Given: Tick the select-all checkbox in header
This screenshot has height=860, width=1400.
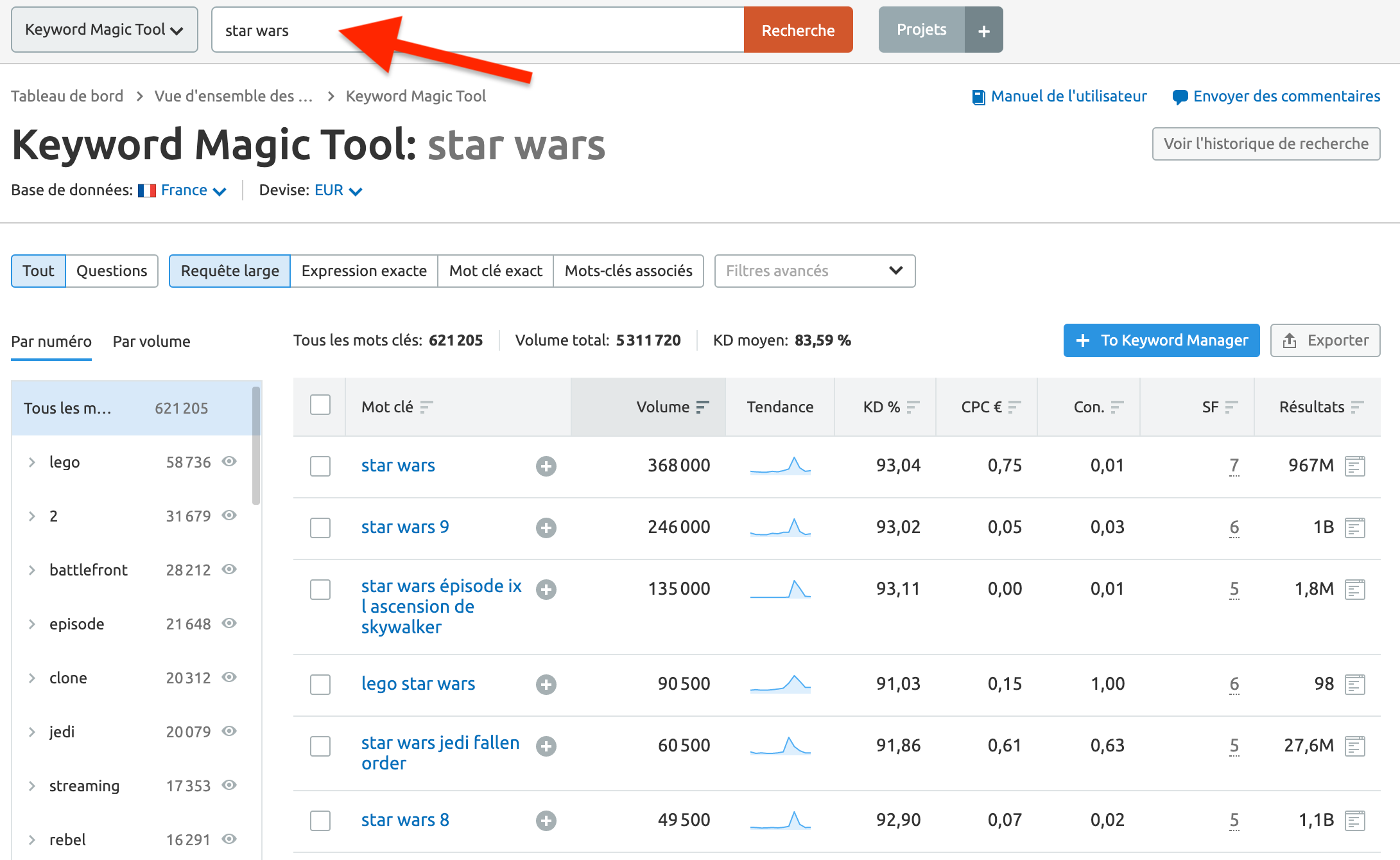Looking at the screenshot, I should pyautogui.click(x=320, y=405).
